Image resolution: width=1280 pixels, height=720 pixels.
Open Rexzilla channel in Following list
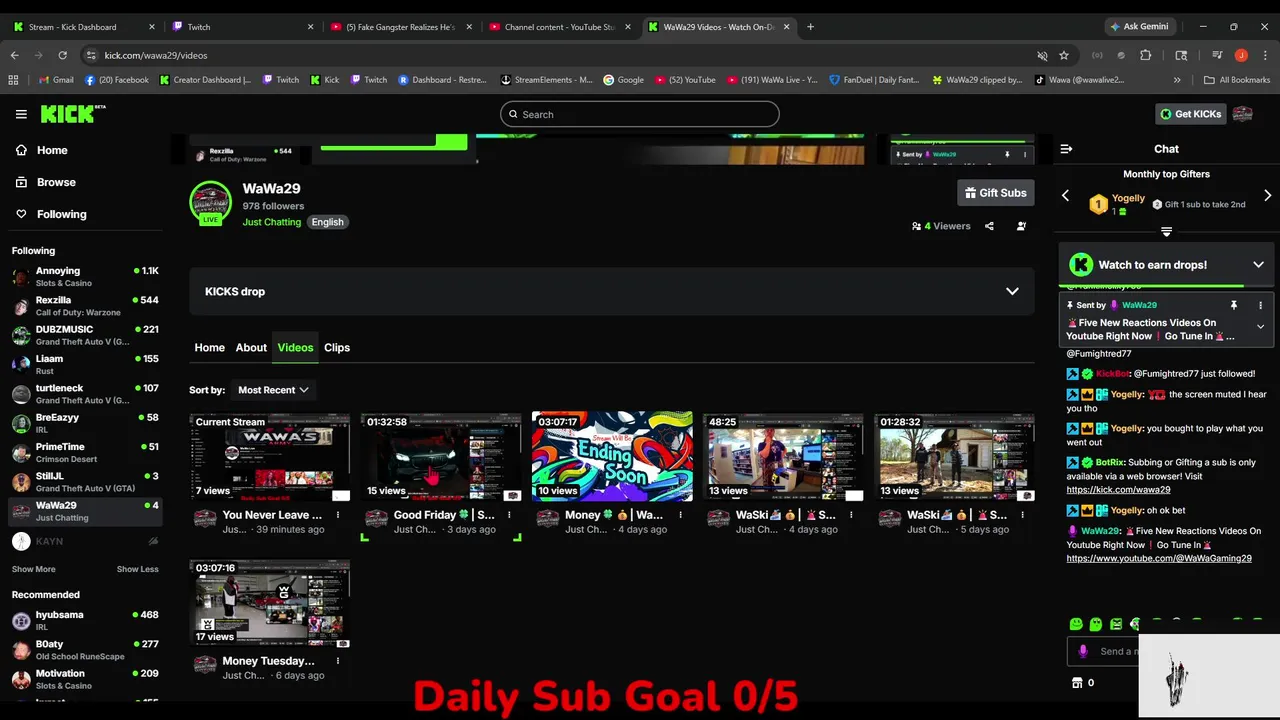(85, 306)
